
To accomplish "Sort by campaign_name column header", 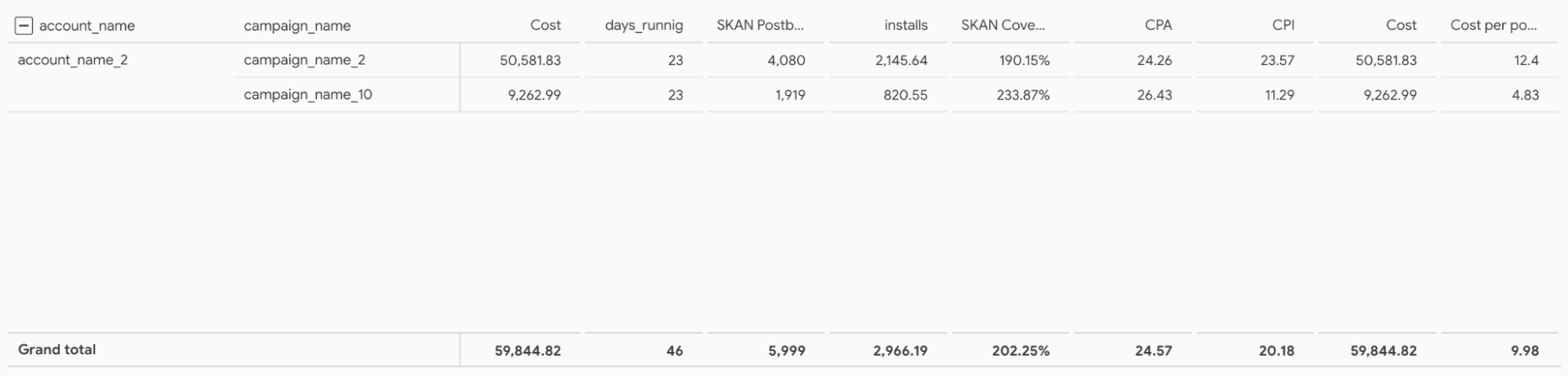I will pyautogui.click(x=297, y=26).
